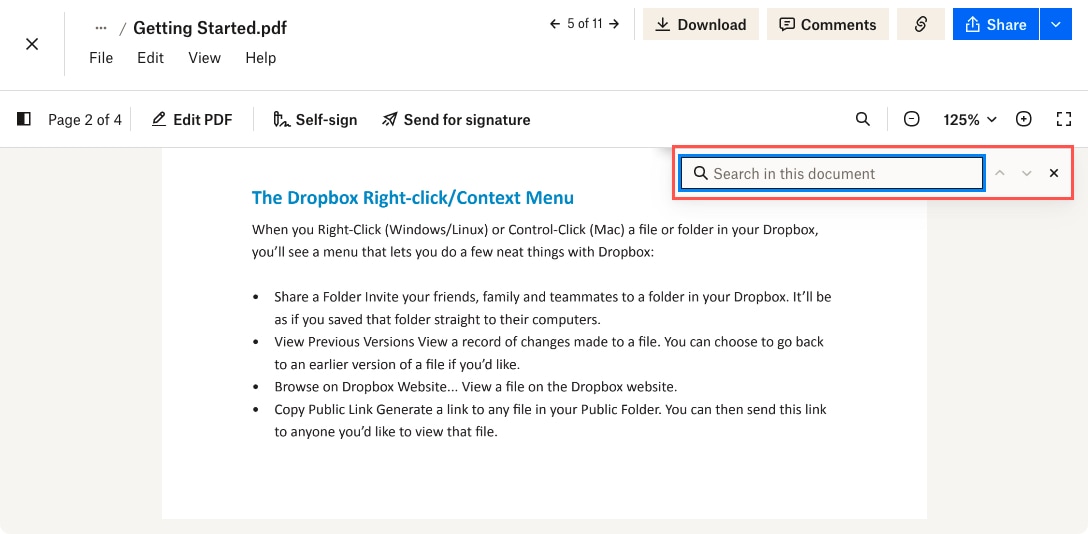
Task: Go to previous file arrow
Action: click(554, 24)
